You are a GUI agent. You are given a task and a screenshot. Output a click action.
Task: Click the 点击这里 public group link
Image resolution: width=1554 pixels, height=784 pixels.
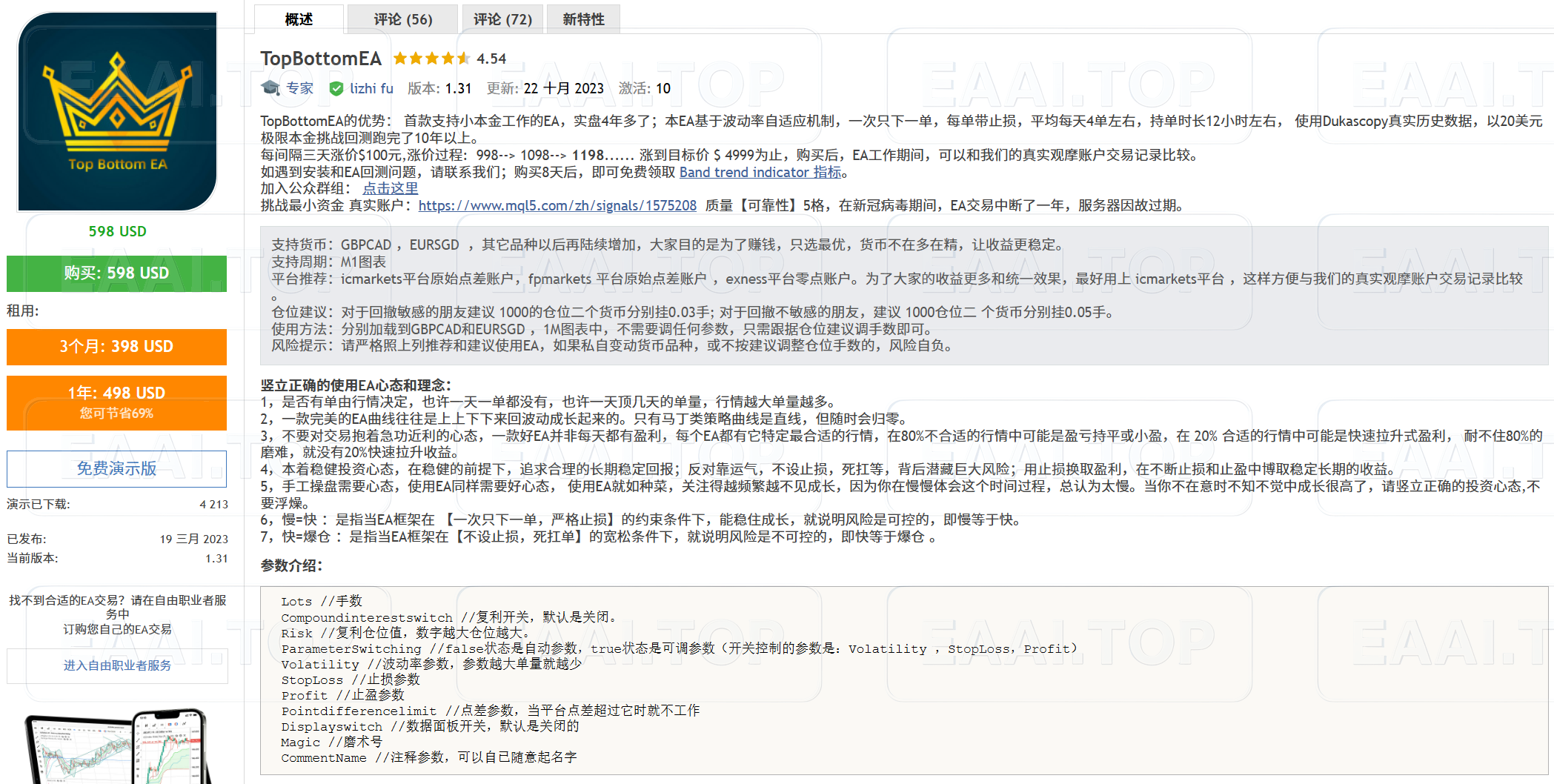pyautogui.click(x=390, y=188)
